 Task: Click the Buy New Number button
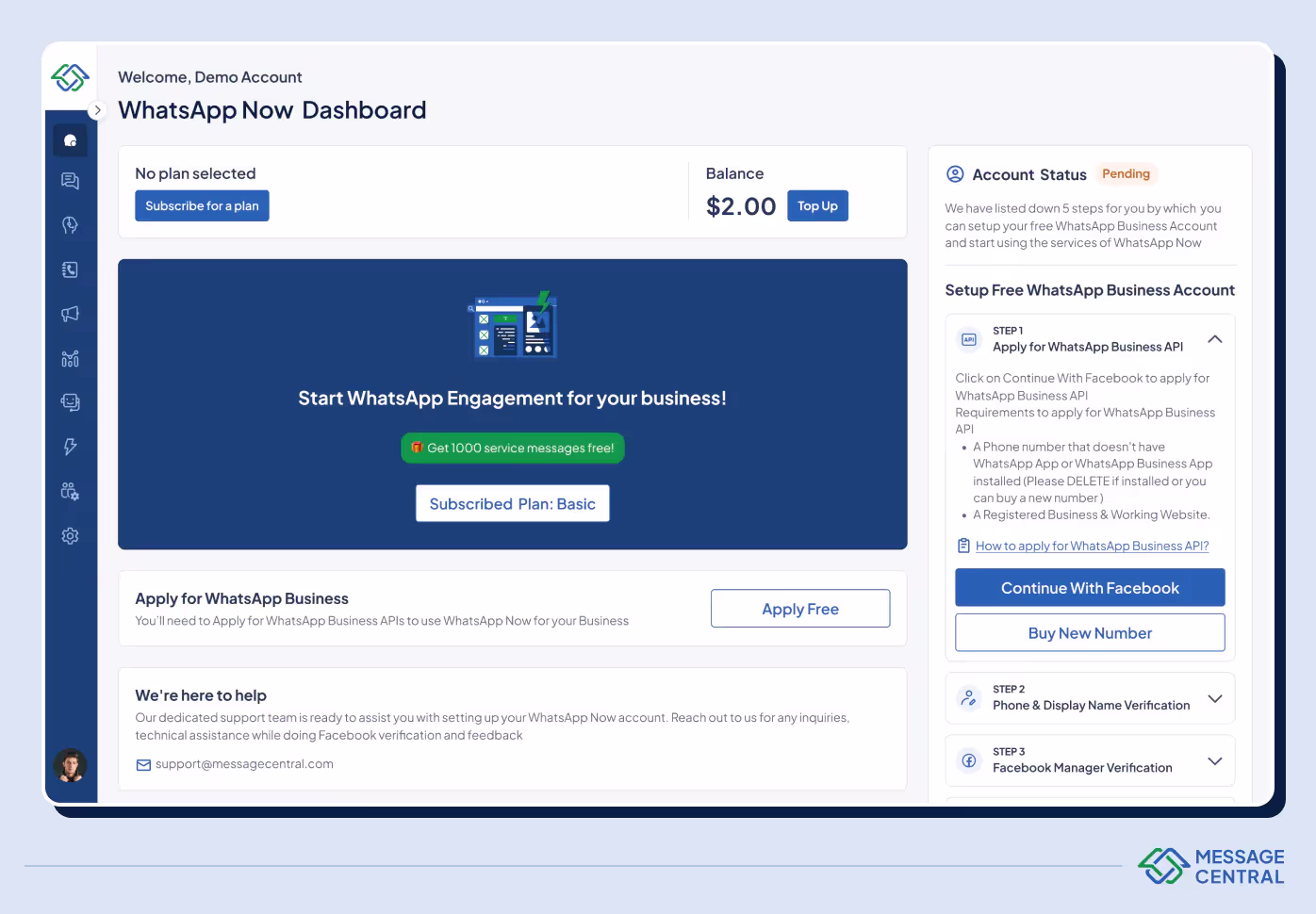click(x=1090, y=633)
